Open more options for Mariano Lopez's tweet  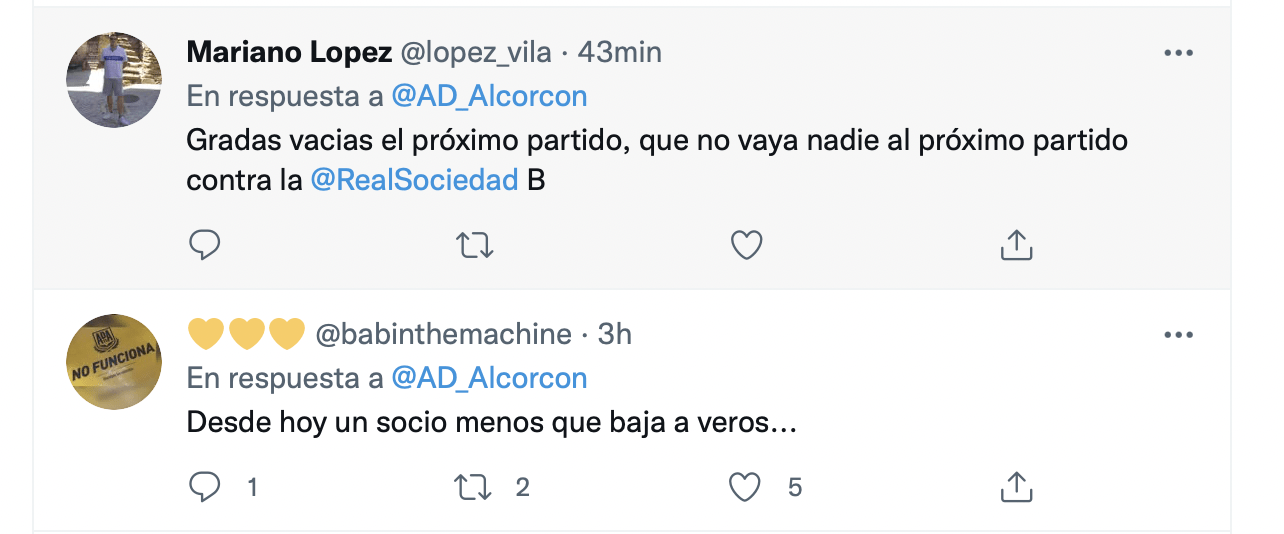pos(1179,54)
